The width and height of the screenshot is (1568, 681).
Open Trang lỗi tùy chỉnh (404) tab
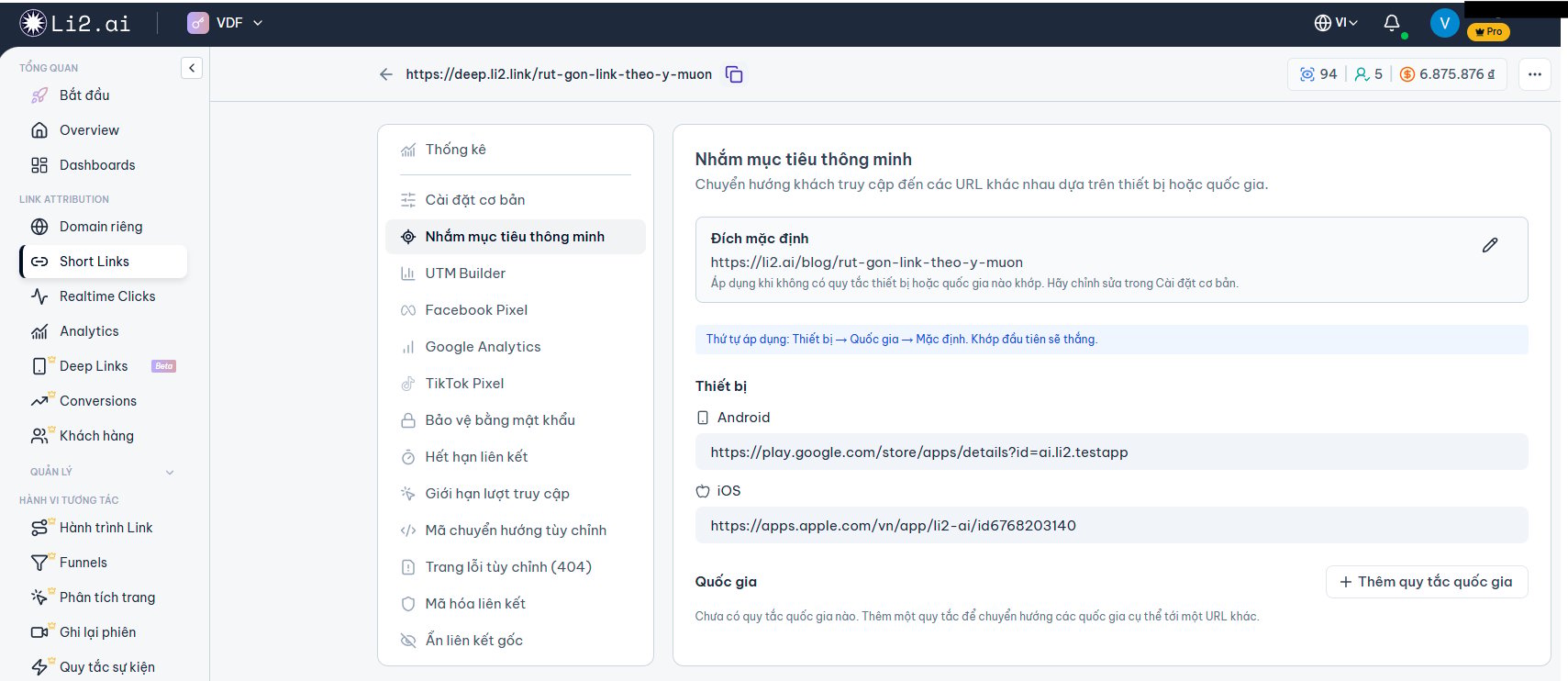[516, 567]
